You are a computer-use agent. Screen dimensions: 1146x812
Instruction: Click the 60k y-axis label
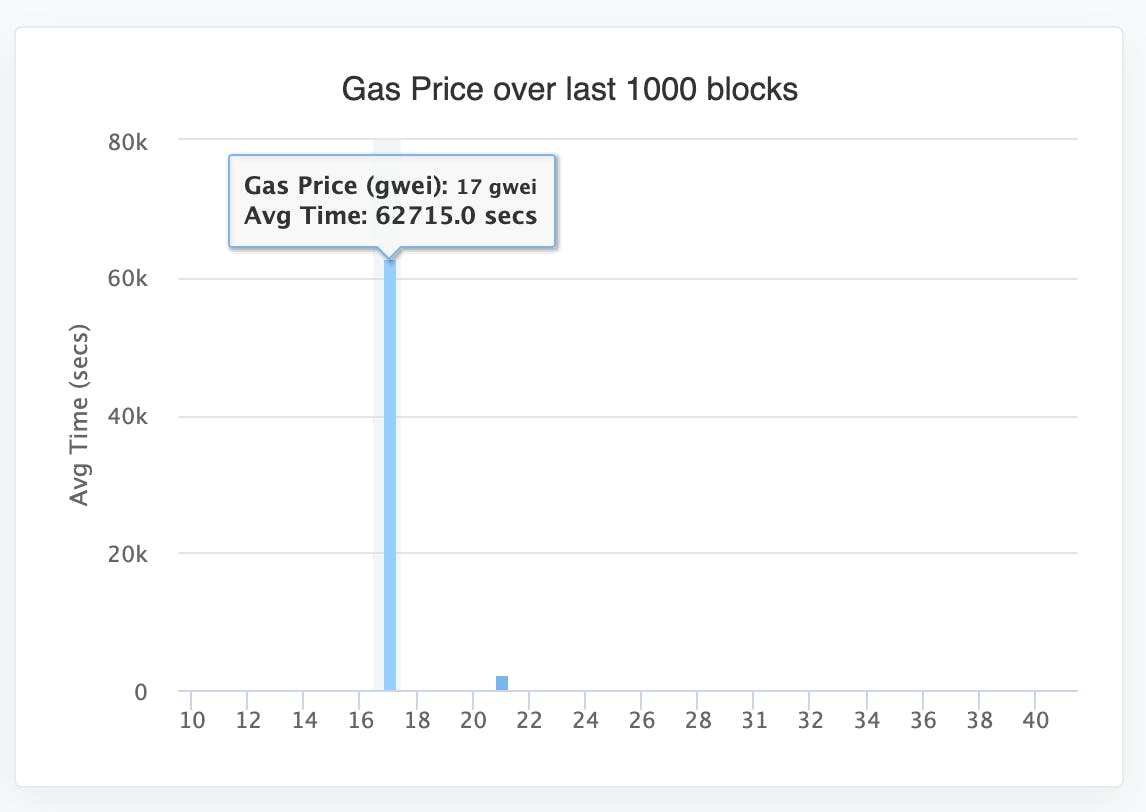click(128, 279)
